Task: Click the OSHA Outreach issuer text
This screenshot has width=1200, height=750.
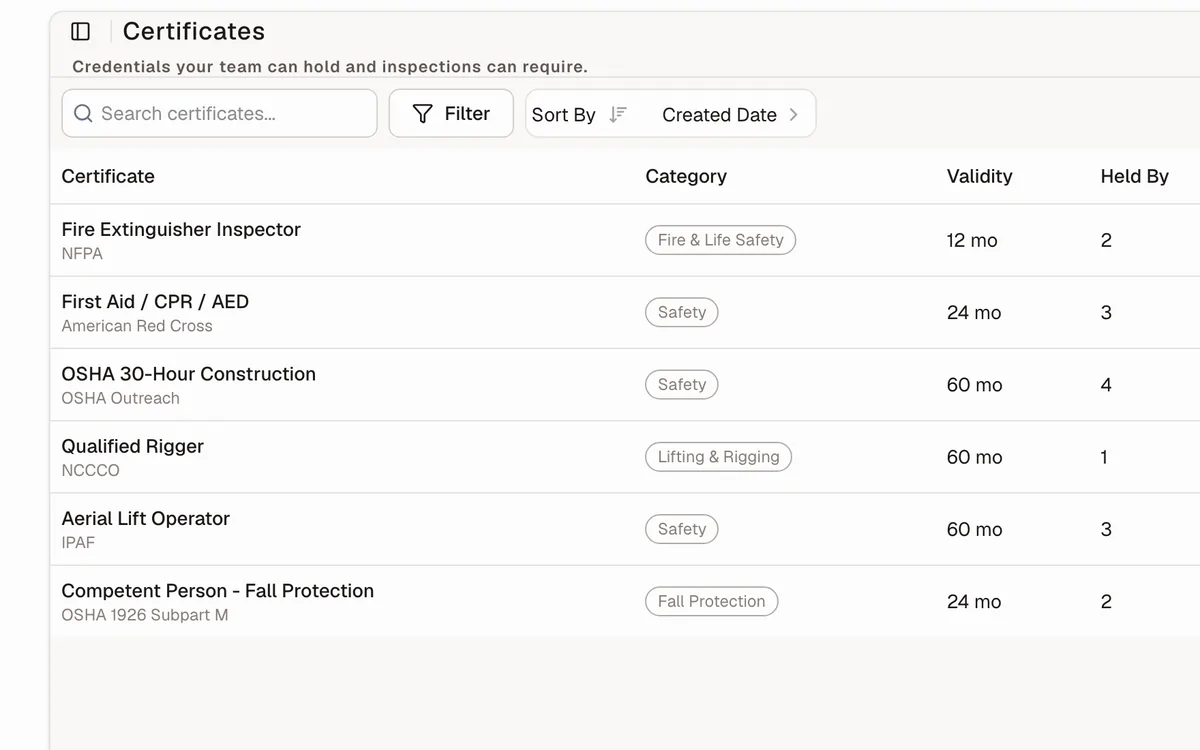Action: click(x=121, y=398)
